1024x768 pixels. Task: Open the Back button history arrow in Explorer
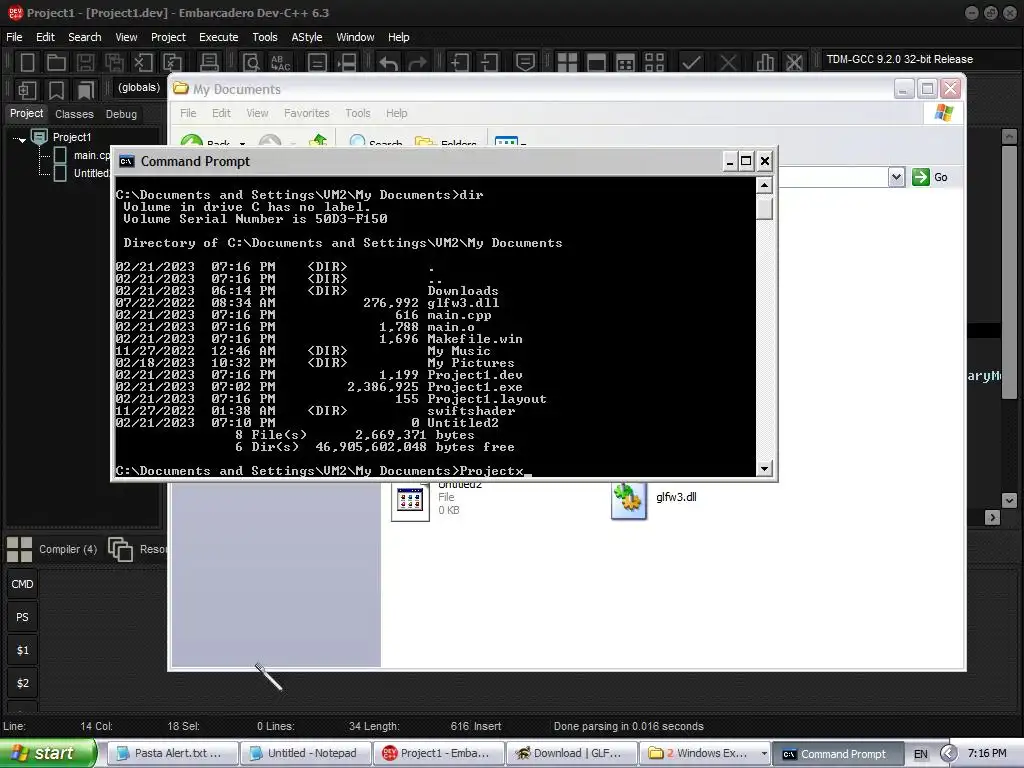point(242,143)
